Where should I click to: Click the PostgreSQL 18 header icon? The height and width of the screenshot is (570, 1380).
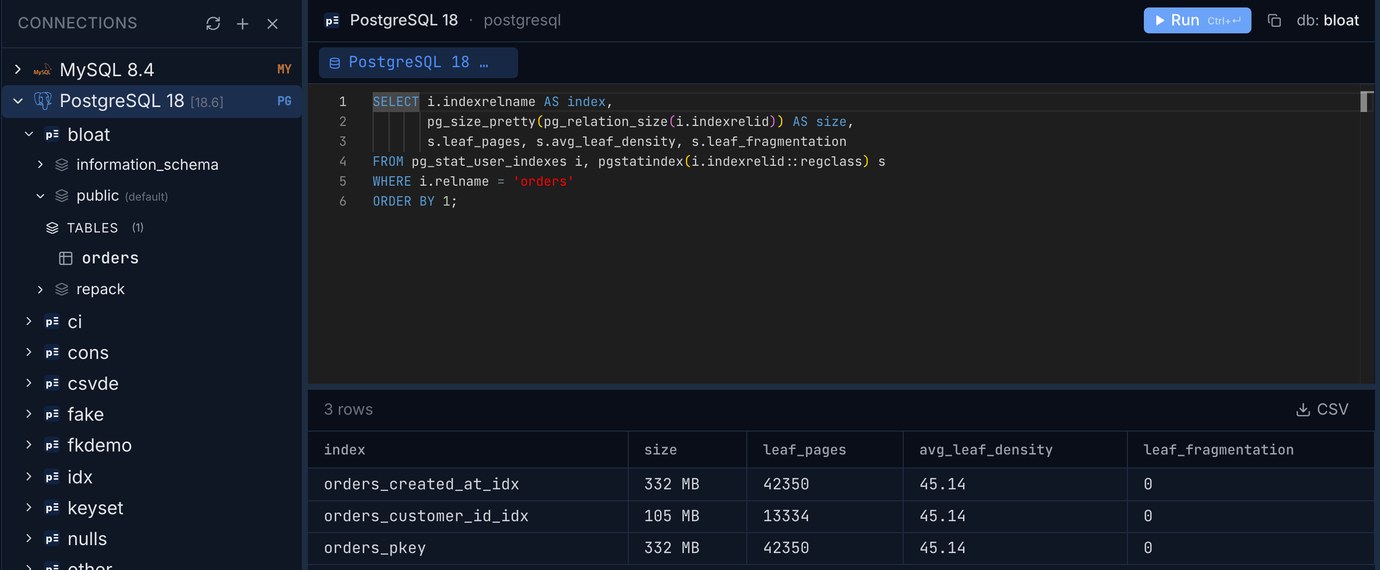coord(332,20)
